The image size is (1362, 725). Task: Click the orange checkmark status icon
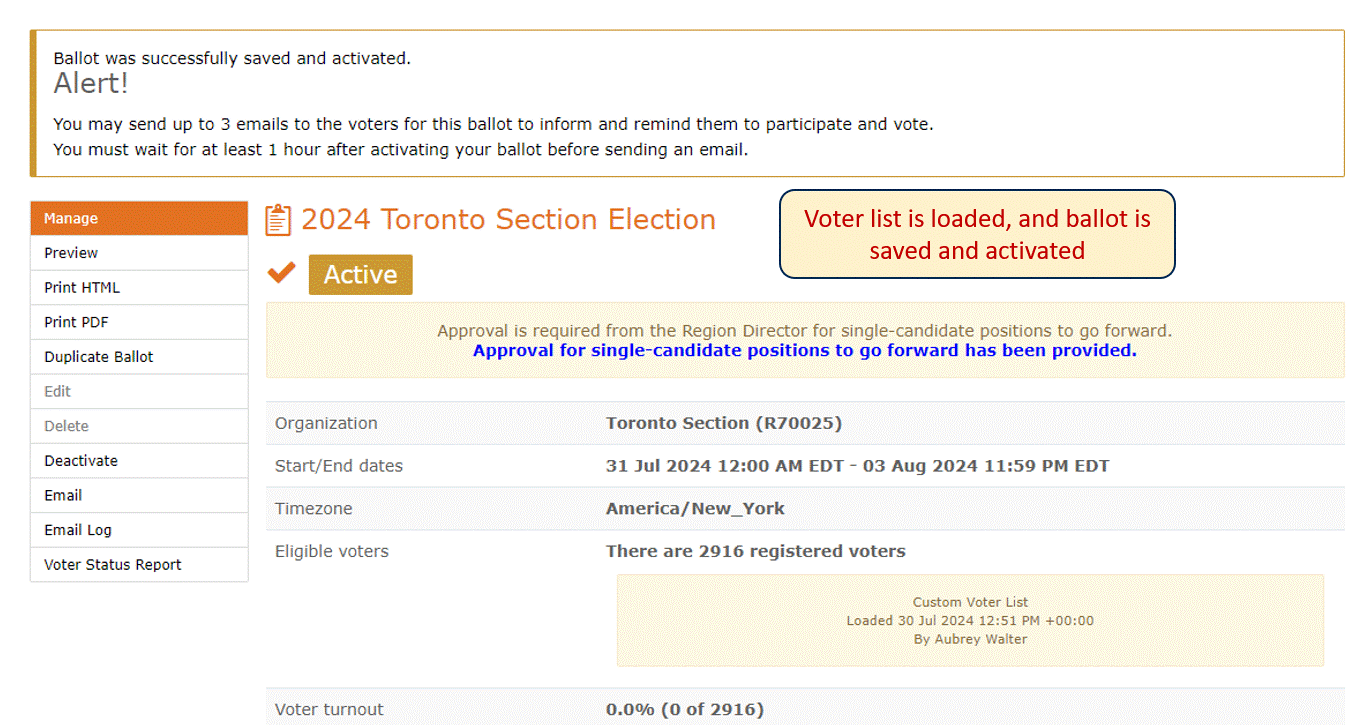(x=282, y=272)
